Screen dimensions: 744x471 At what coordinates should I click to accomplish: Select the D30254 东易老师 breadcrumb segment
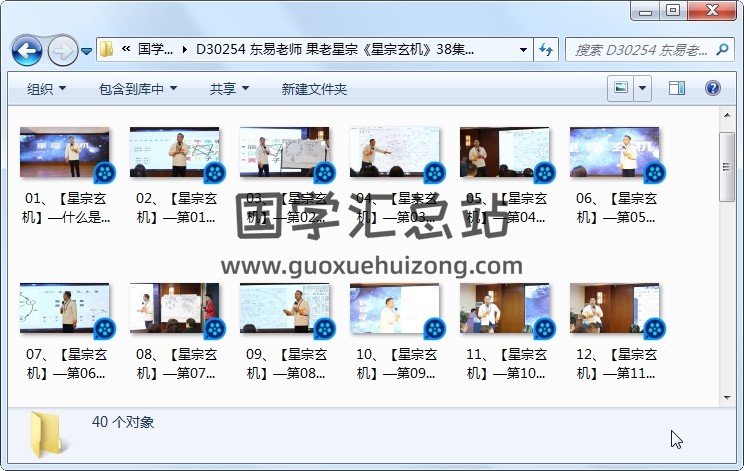click(x=335, y=49)
